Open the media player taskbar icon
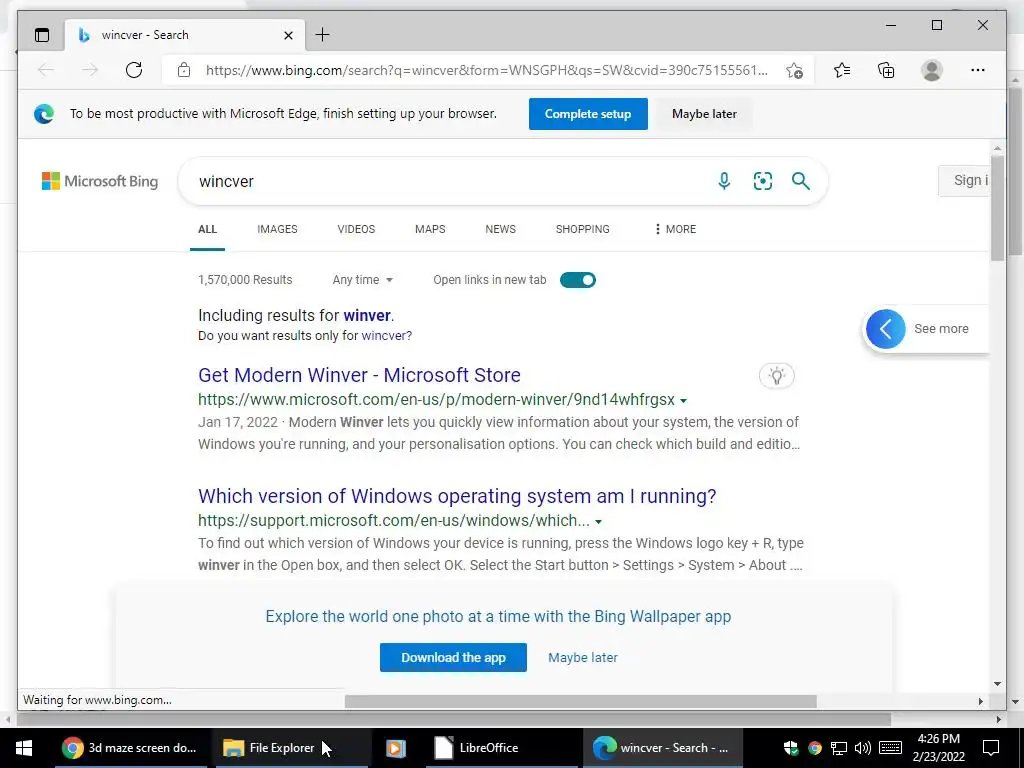1024x768 pixels. click(395, 748)
